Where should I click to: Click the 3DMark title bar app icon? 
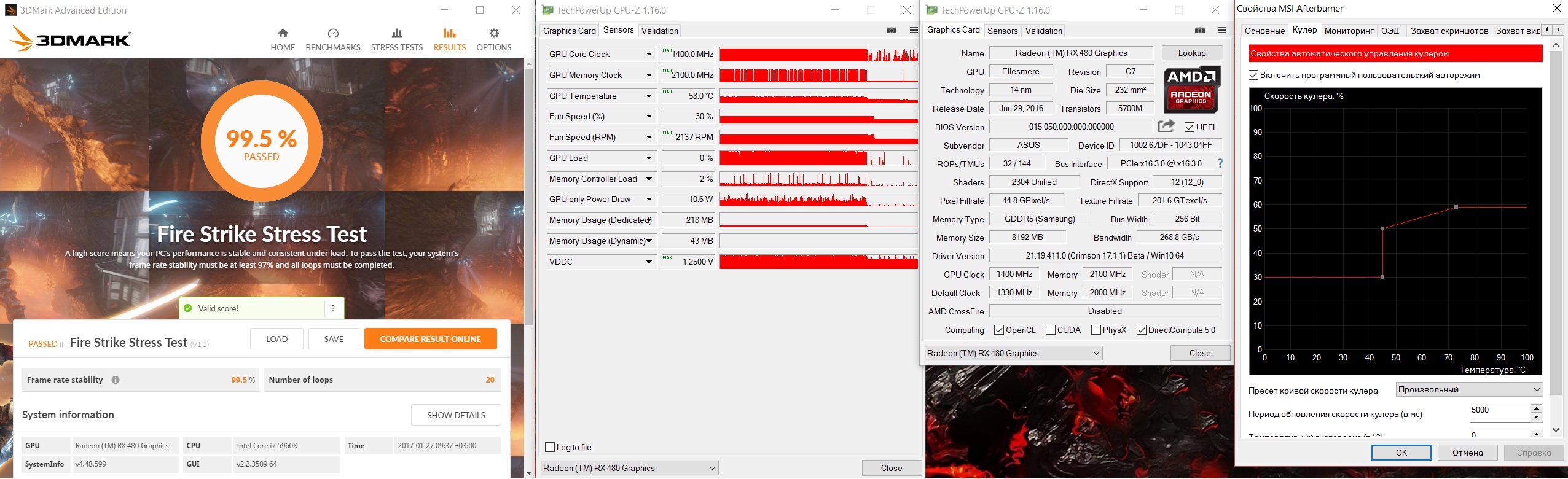click(x=10, y=10)
